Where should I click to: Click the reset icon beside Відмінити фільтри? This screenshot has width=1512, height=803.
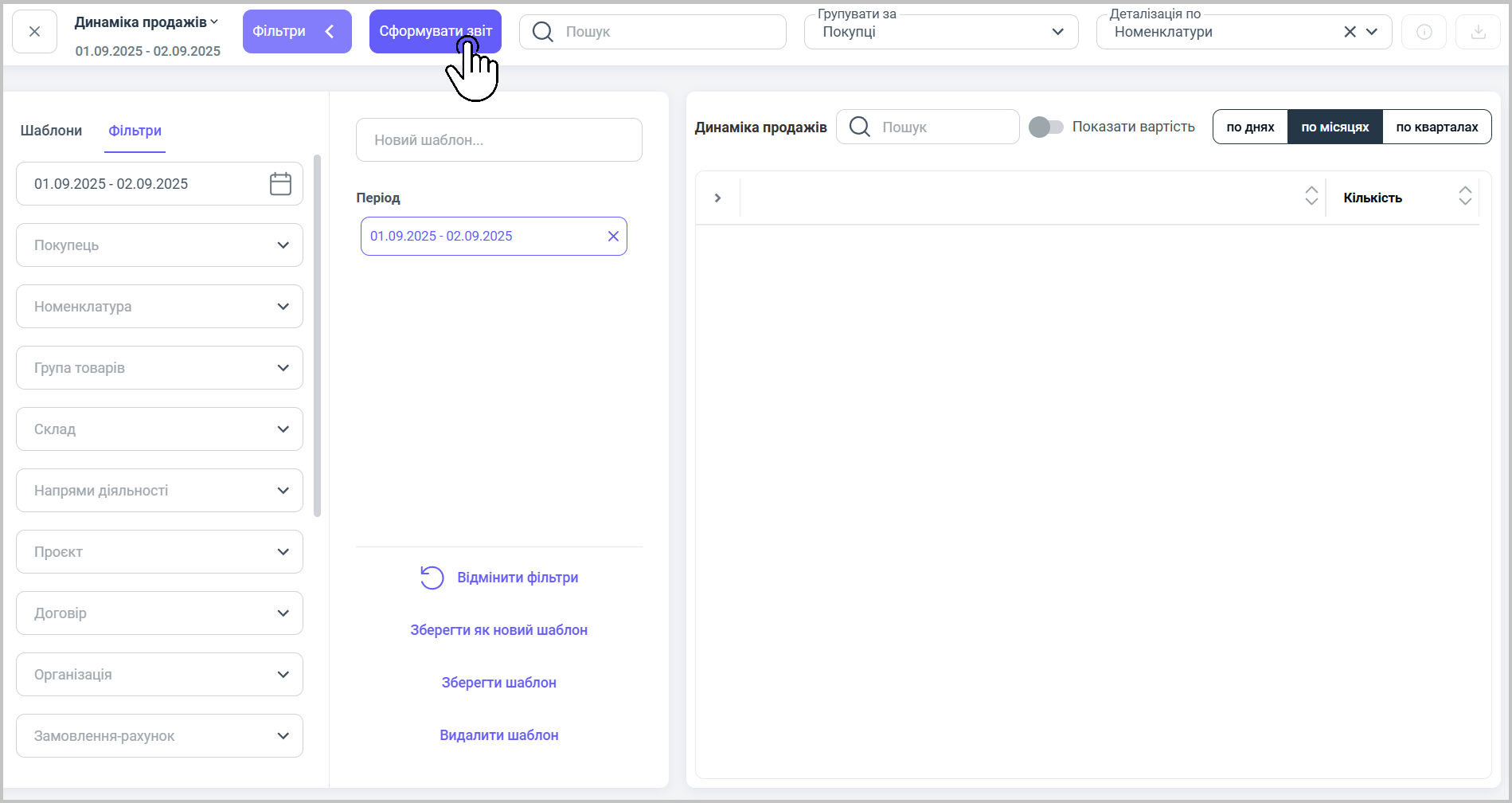[x=432, y=578]
